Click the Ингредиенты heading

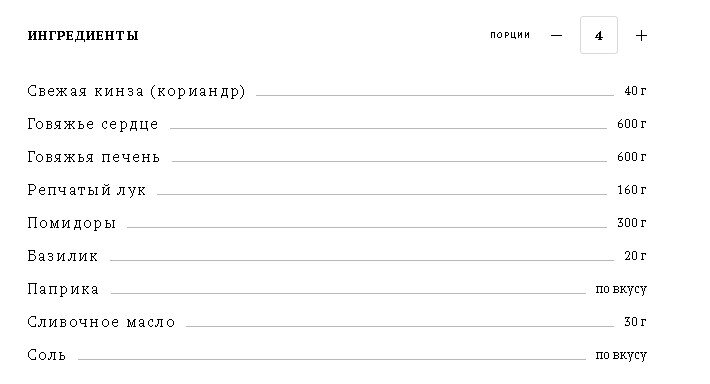83,35
